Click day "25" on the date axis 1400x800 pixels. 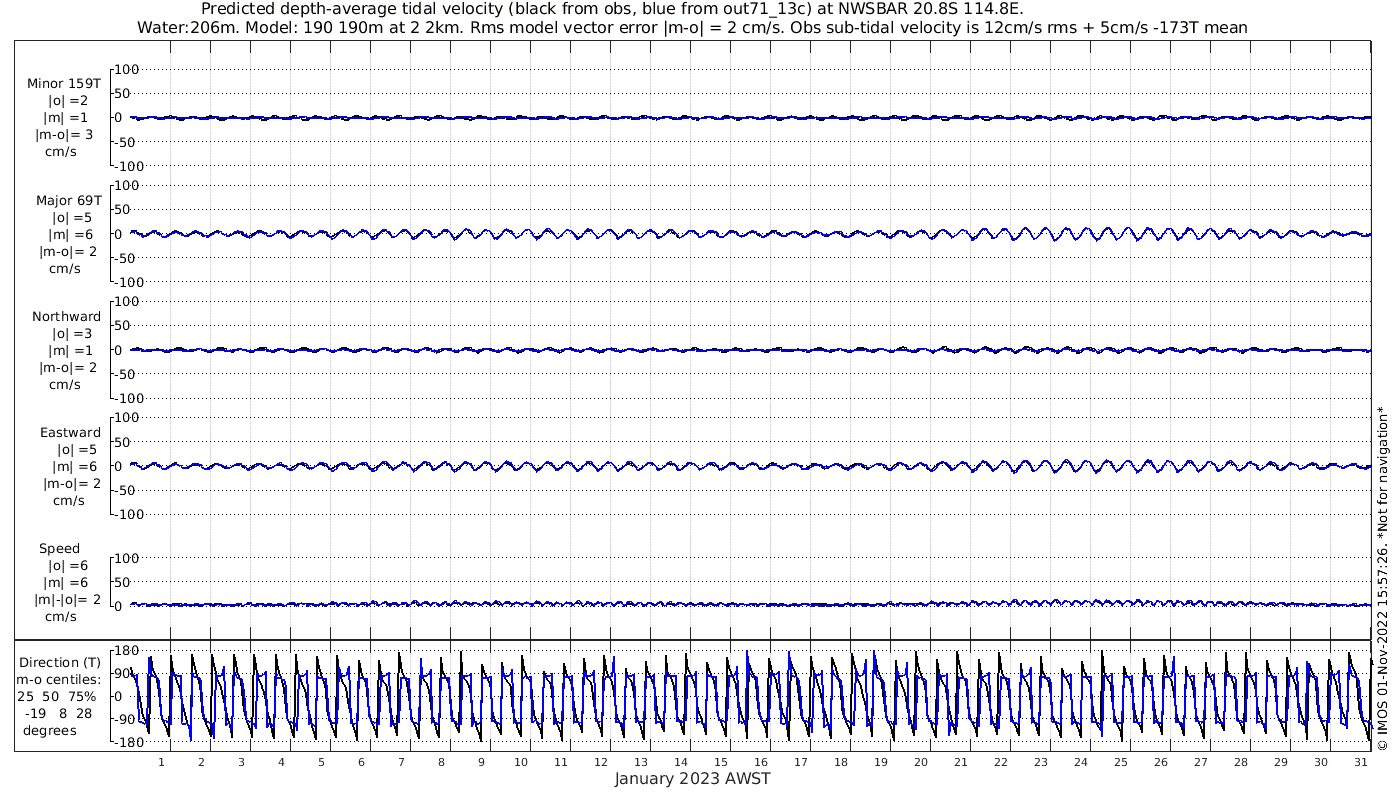1121,762
